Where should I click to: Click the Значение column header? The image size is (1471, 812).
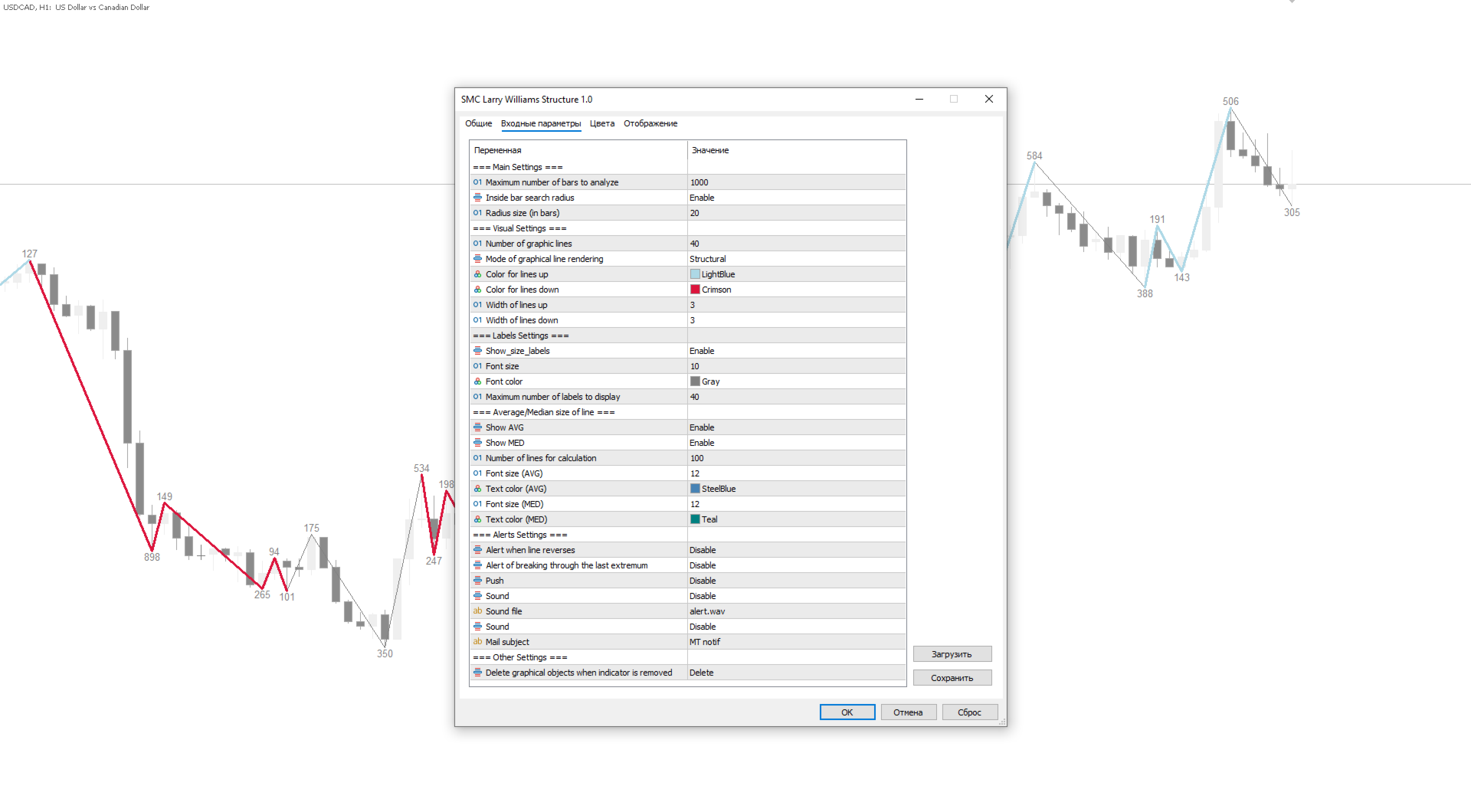click(x=797, y=150)
